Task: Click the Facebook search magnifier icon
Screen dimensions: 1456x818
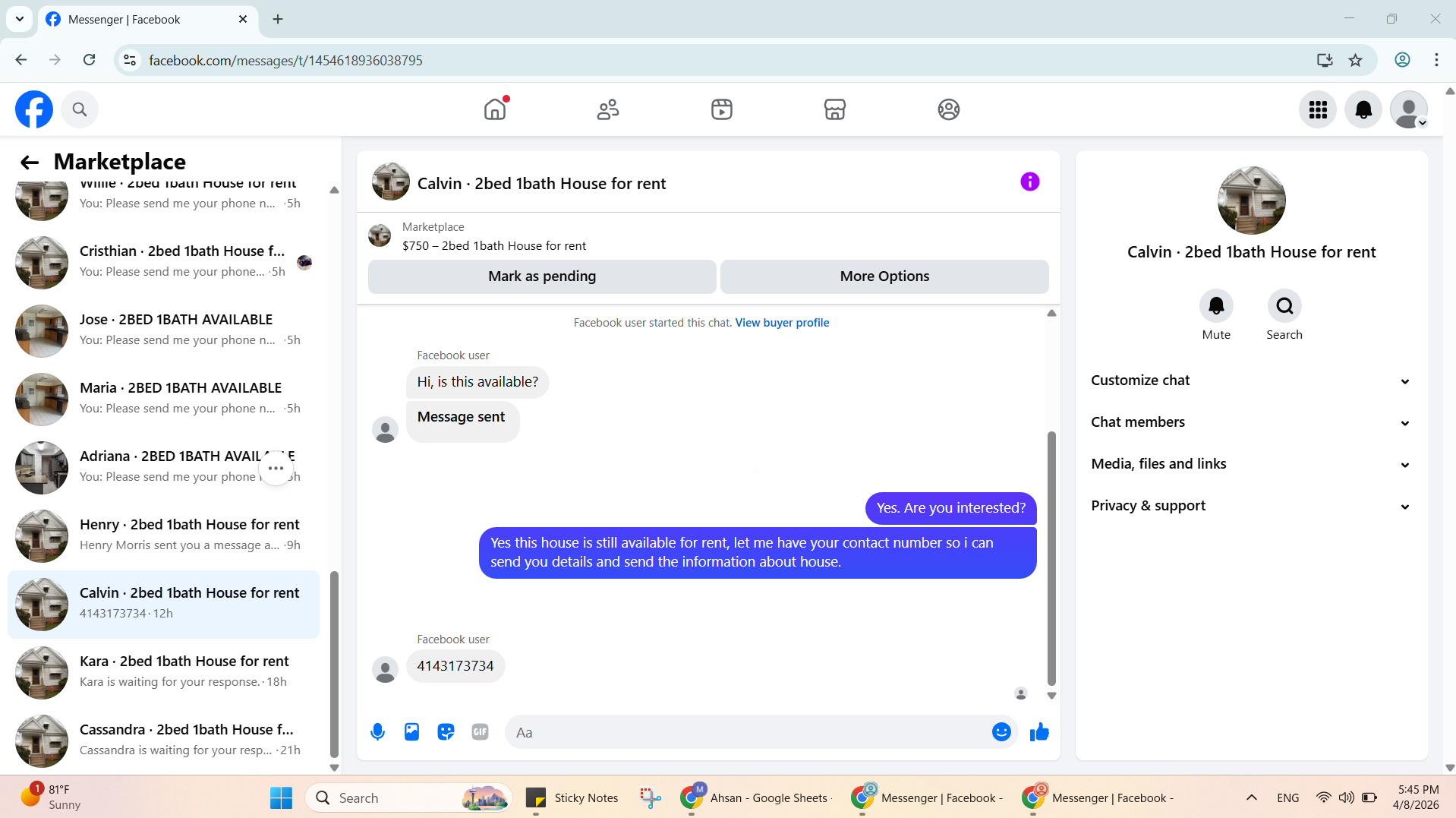Action: pos(80,110)
